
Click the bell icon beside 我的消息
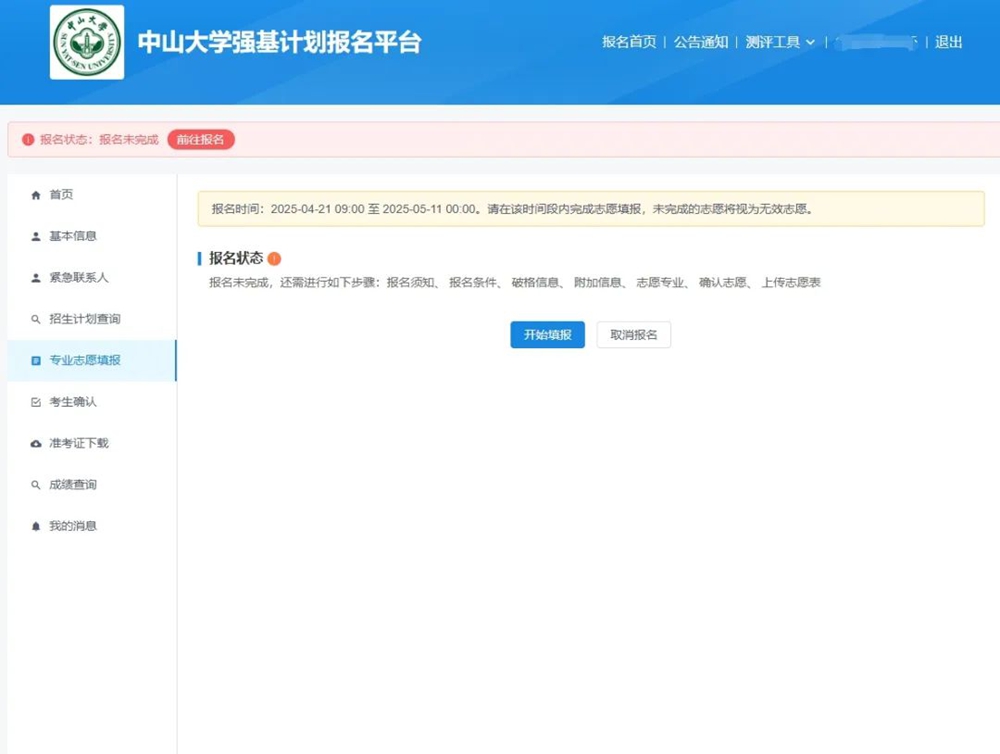click(x=36, y=526)
